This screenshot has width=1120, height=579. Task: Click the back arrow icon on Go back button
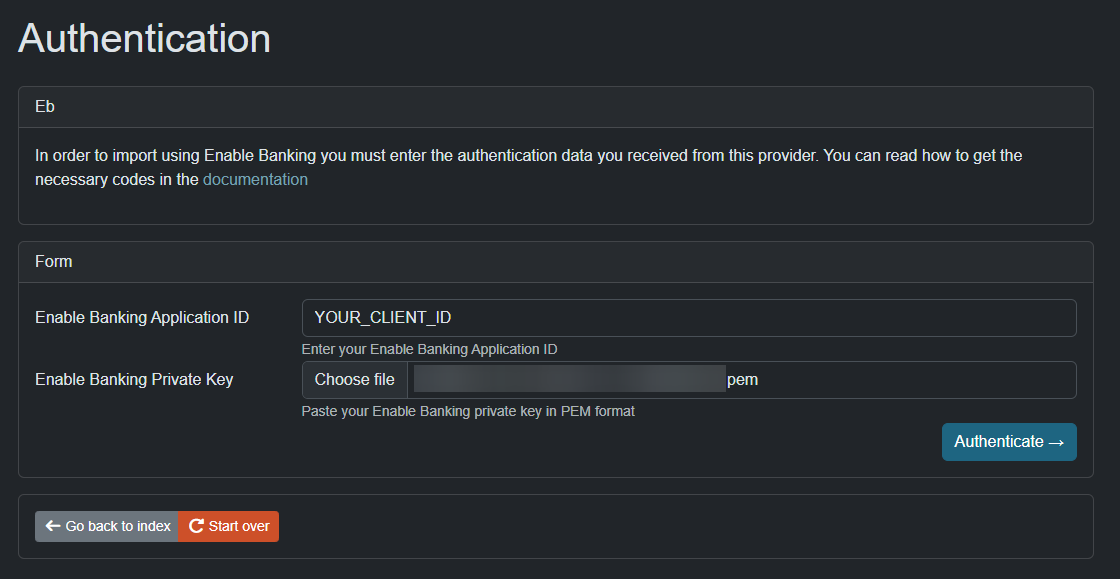(x=51, y=526)
